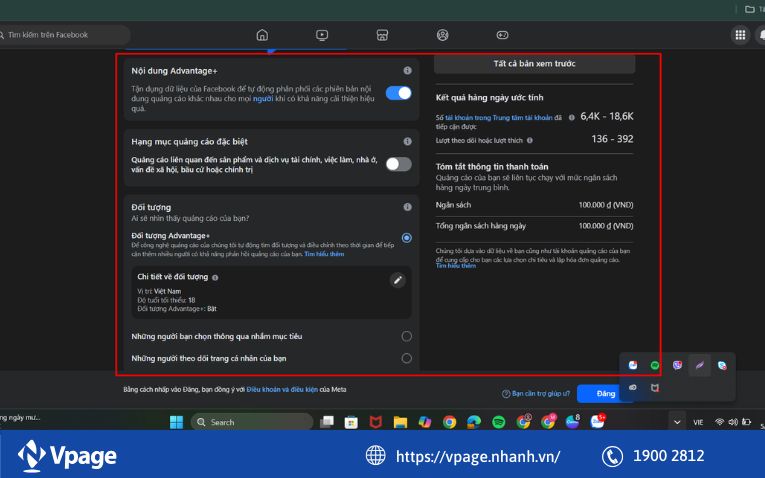Click Kết quả hàng ngày ước tính heading

click(x=489, y=98)
